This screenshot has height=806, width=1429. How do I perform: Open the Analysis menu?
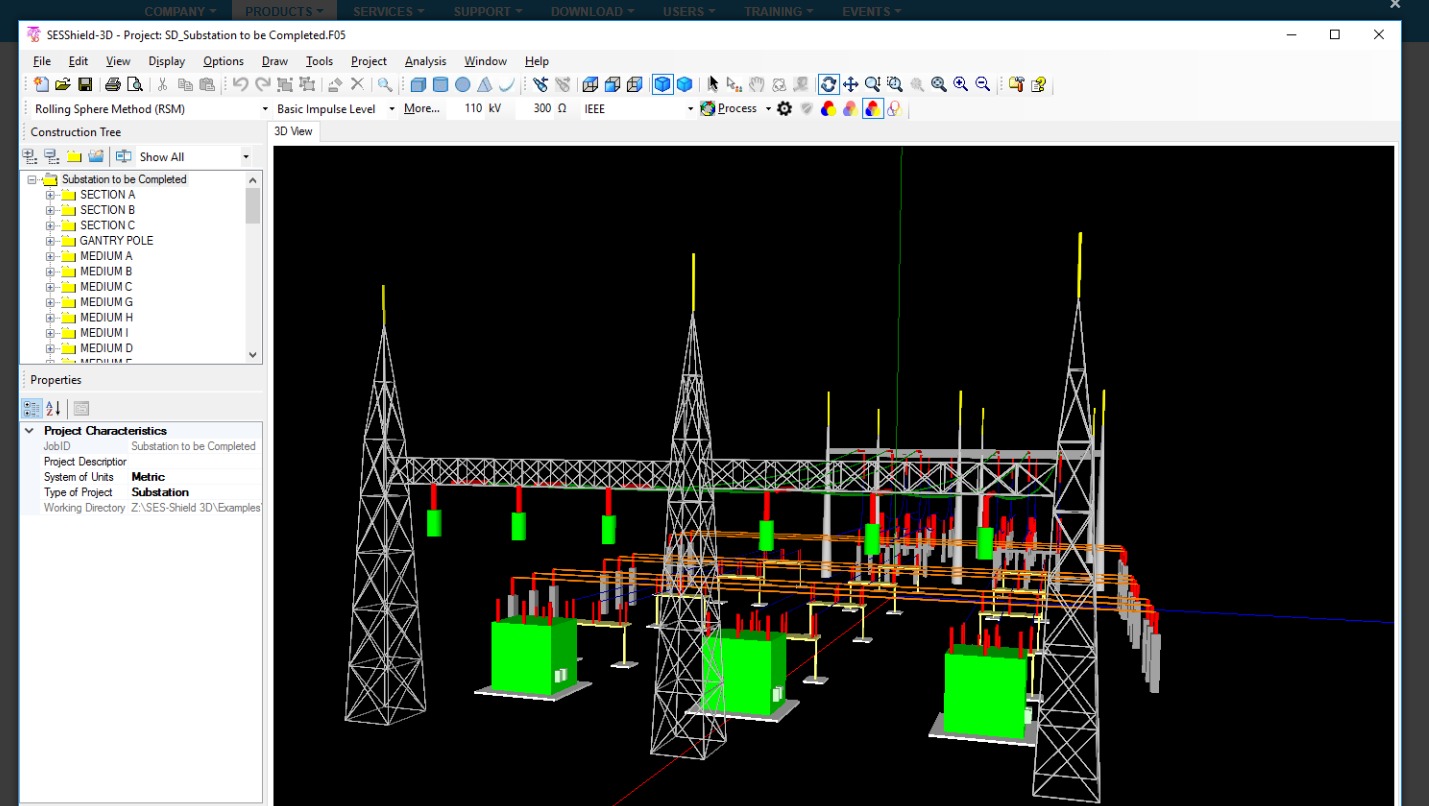pyautogui.click(x=425, y=61)
